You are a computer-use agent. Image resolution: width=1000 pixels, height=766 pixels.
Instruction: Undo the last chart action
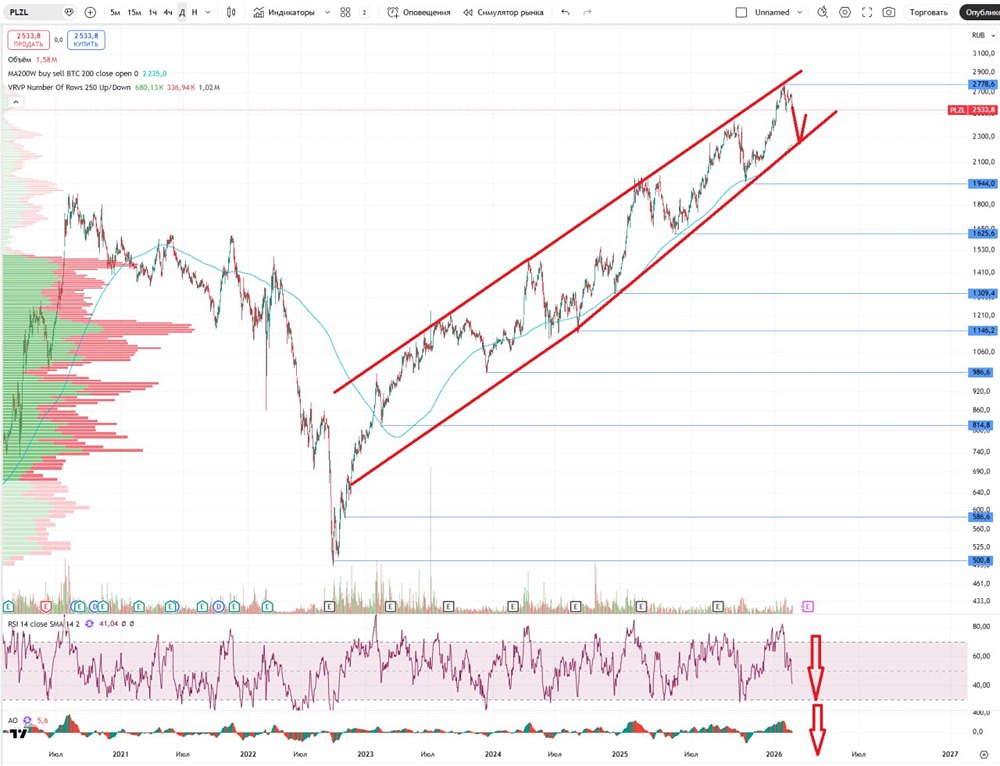(565, 12)
